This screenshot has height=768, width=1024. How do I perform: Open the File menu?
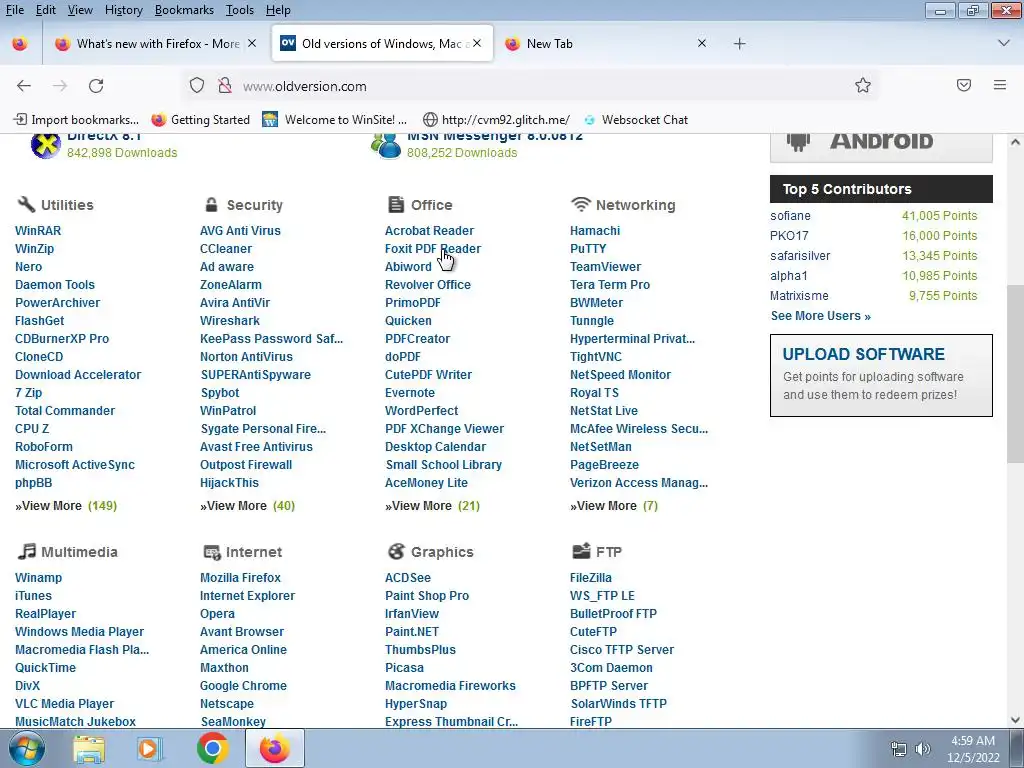[14, 10]
